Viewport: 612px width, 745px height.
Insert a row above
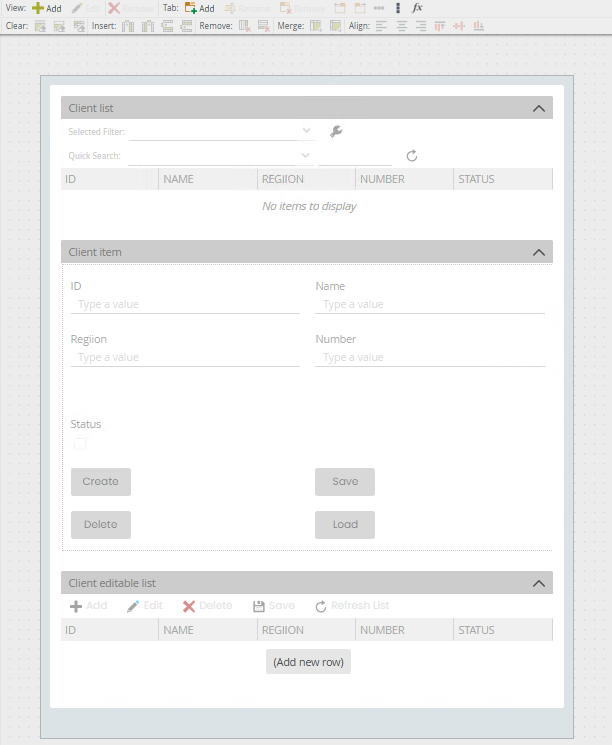coord(167,26)
